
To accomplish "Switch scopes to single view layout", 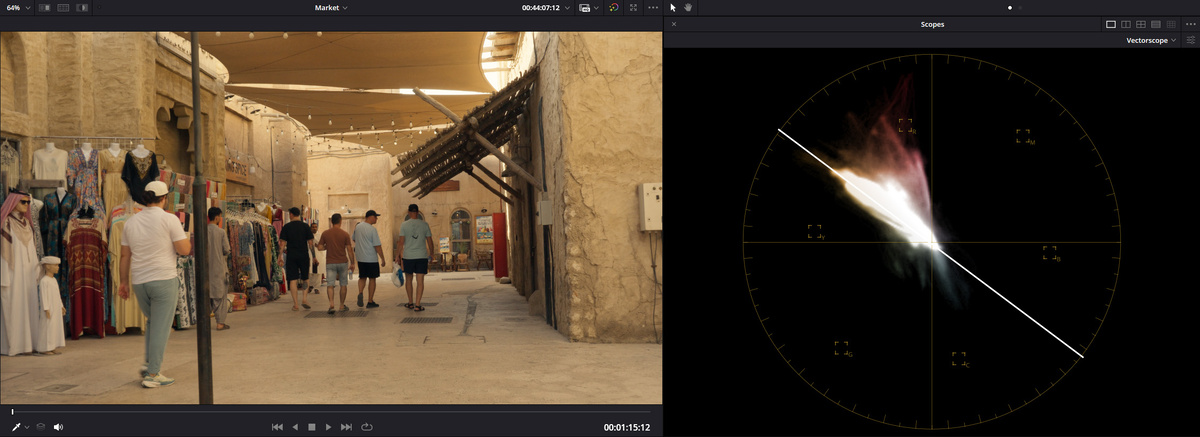I will 1111,24.
